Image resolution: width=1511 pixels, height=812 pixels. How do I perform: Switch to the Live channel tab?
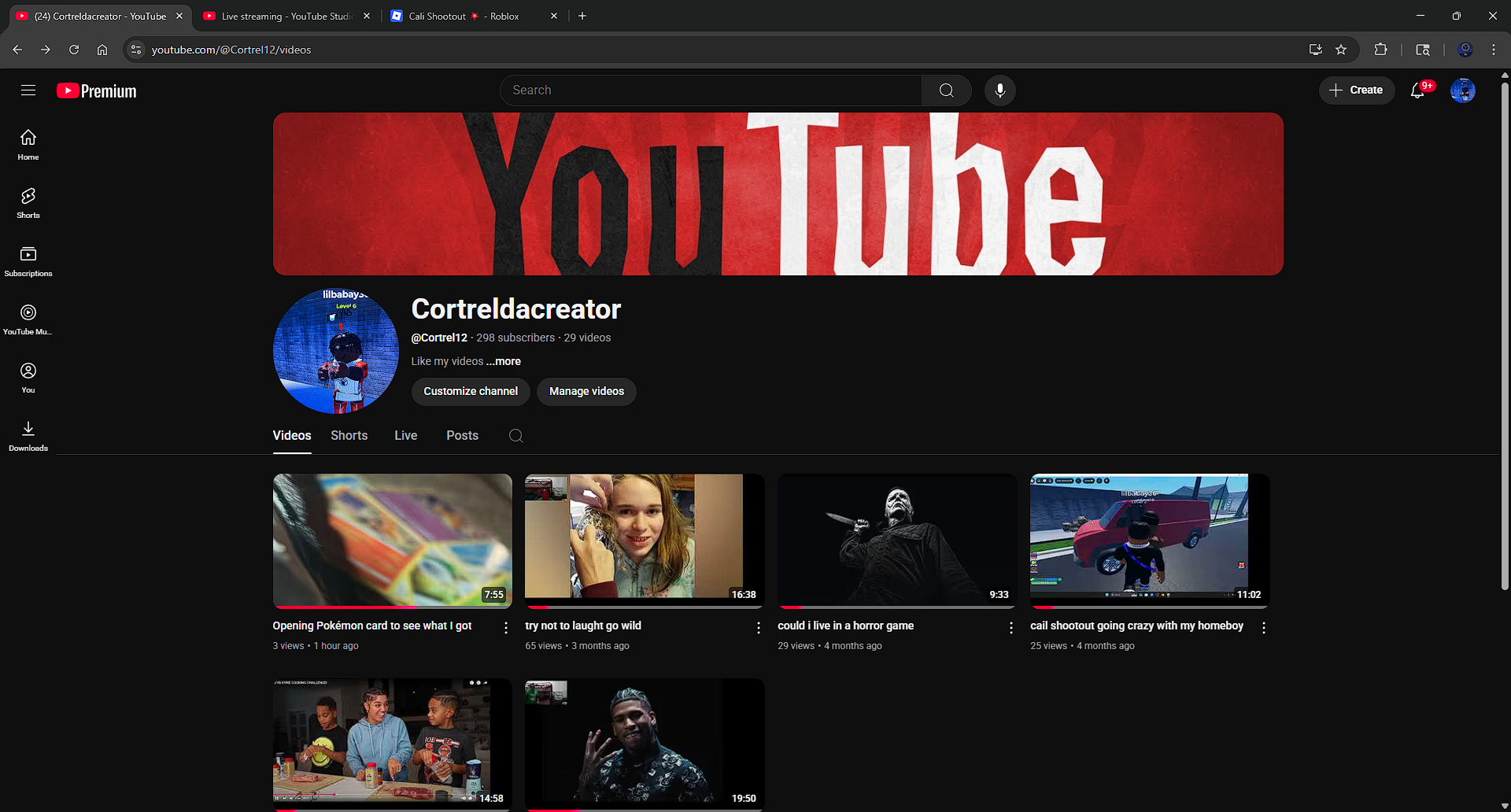[x=405, y=436]
